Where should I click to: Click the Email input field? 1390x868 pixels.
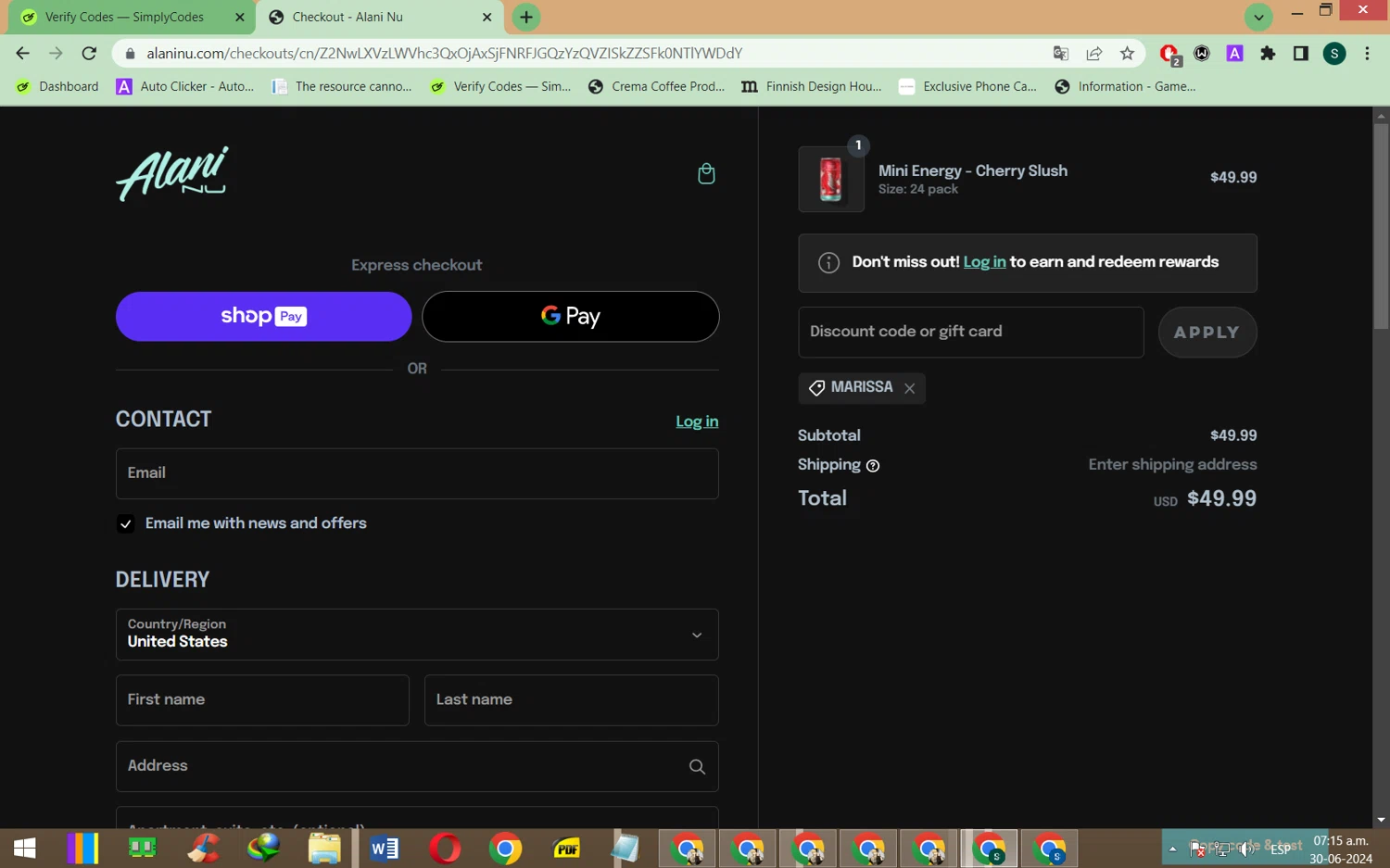(x=417, y=473)
